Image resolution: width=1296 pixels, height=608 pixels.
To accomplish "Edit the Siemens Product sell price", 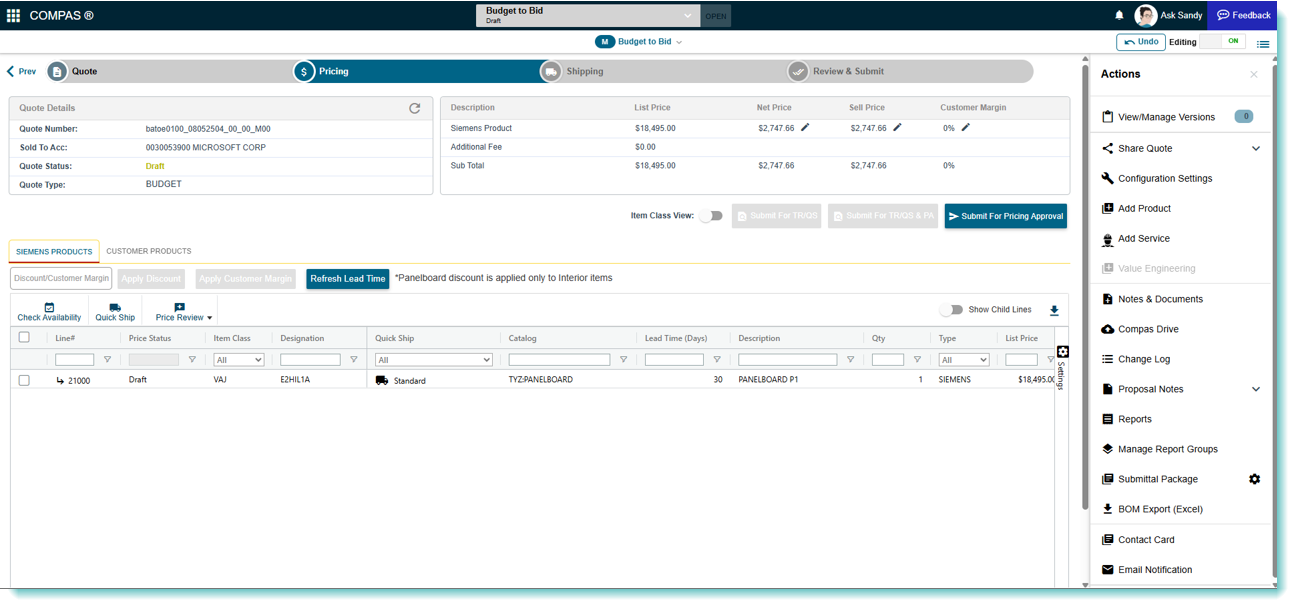I will (897, 127).
